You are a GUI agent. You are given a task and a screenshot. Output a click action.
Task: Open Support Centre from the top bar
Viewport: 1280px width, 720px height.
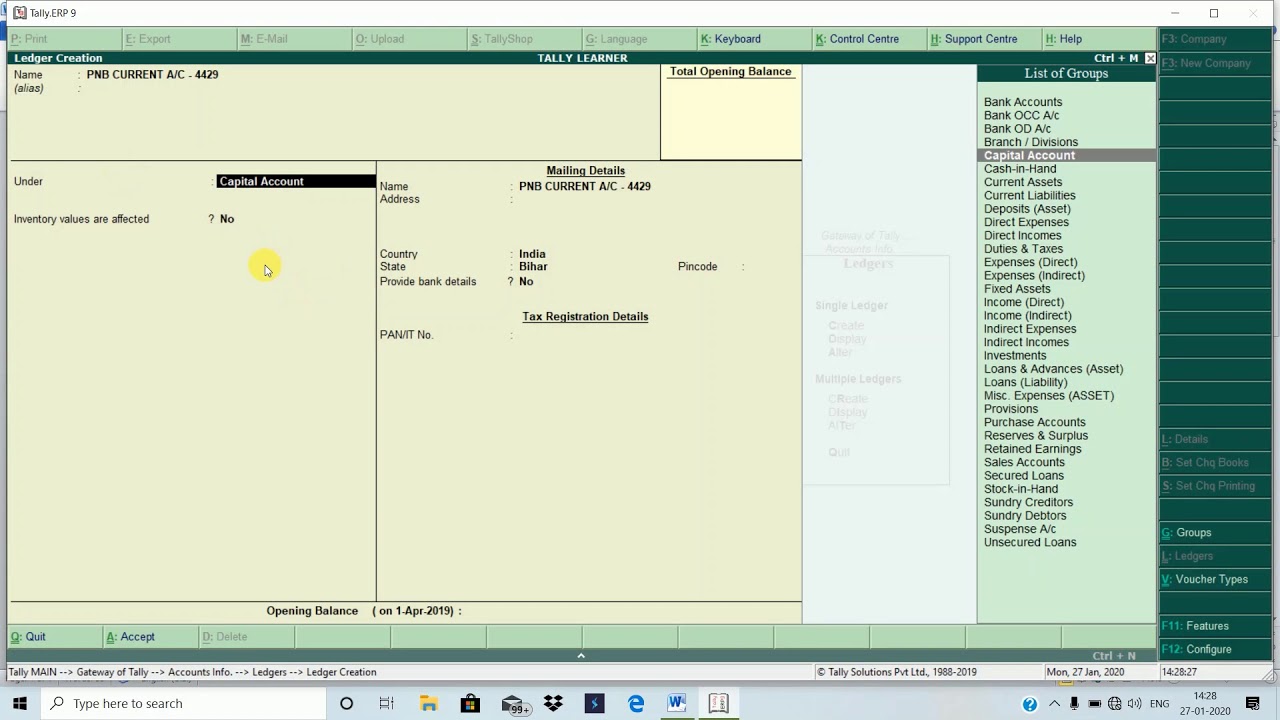(974, 39)
